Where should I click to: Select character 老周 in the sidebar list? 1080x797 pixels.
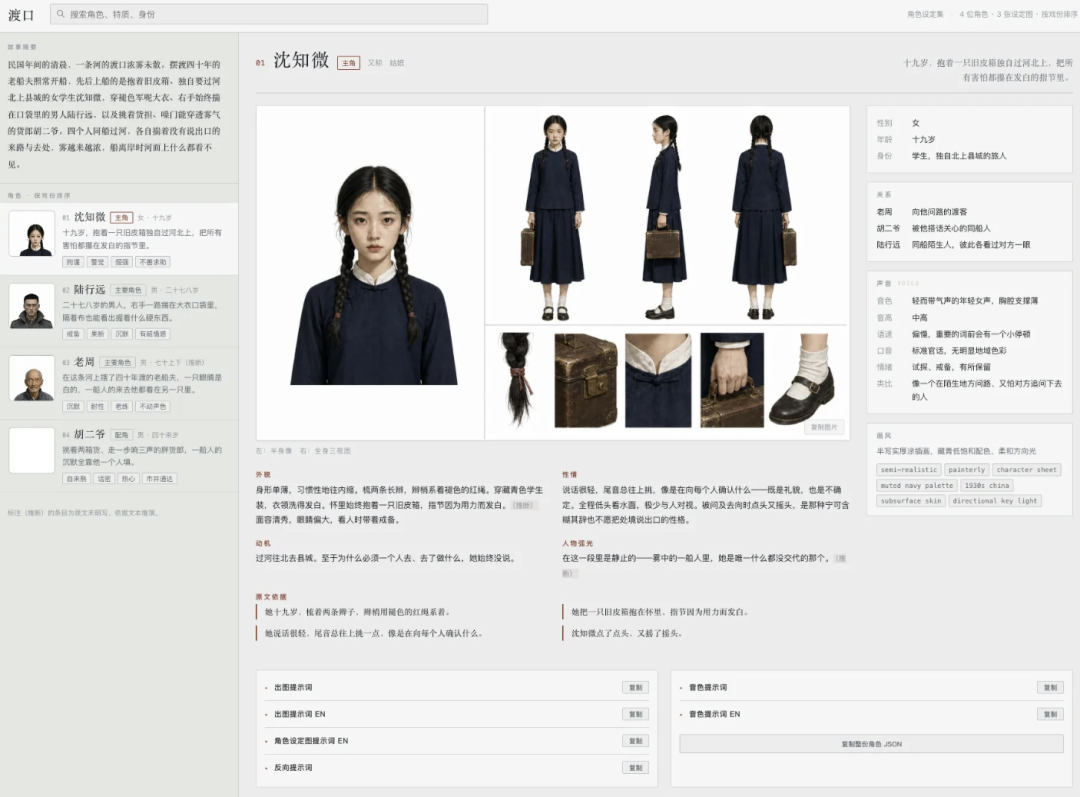[119, 383]
